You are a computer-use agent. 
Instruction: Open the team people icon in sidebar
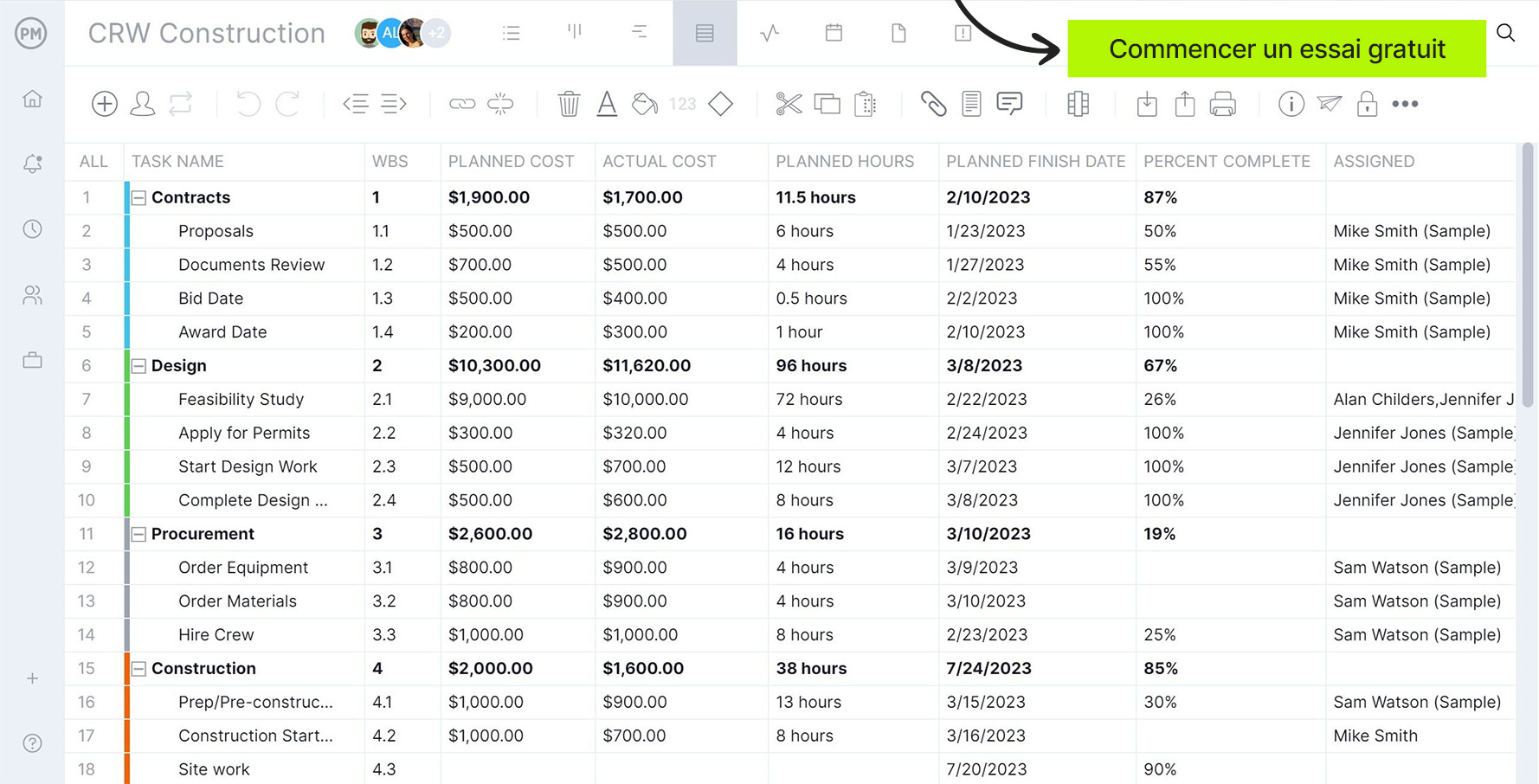[32, 295]
